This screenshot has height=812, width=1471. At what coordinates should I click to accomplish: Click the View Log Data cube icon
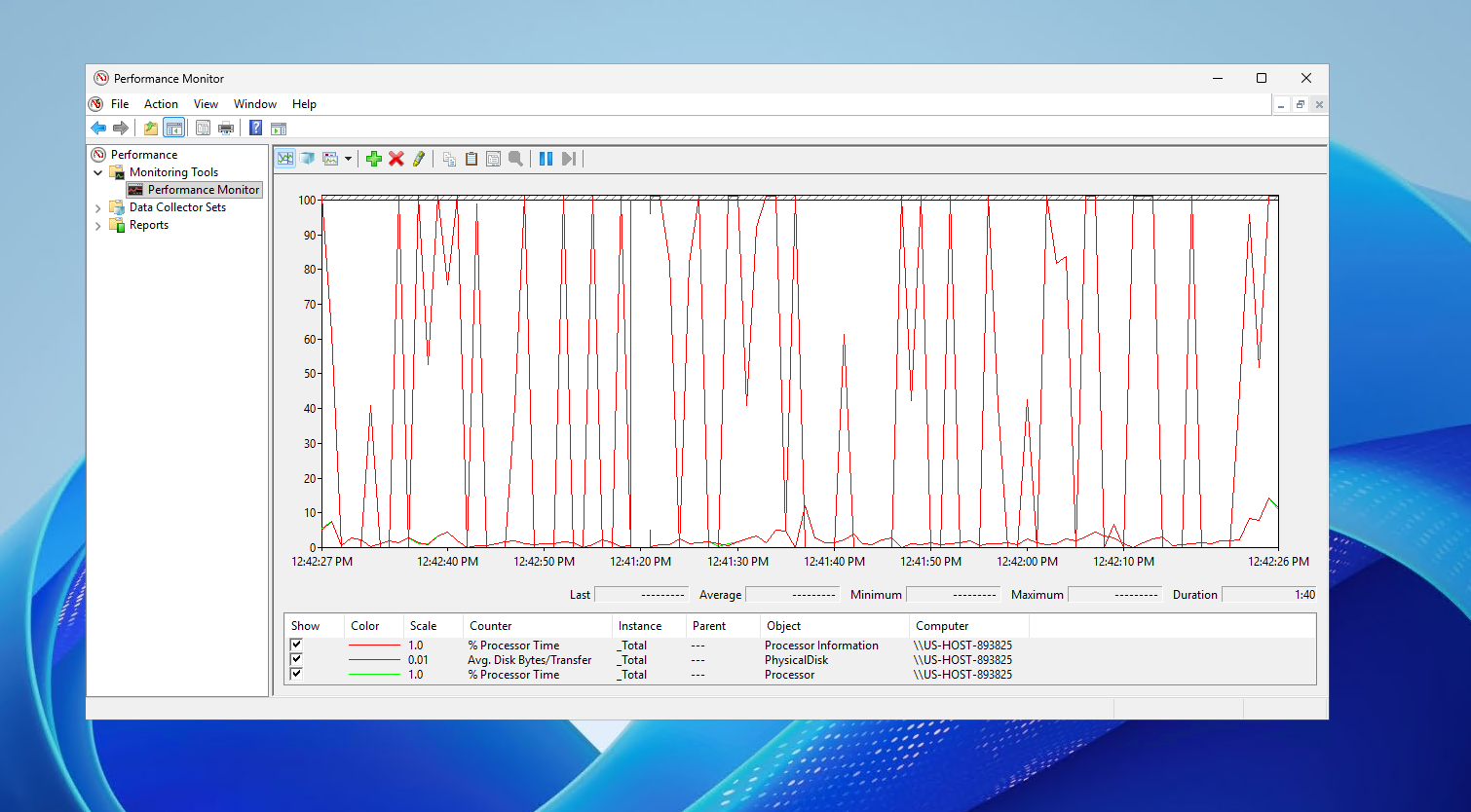308,159
